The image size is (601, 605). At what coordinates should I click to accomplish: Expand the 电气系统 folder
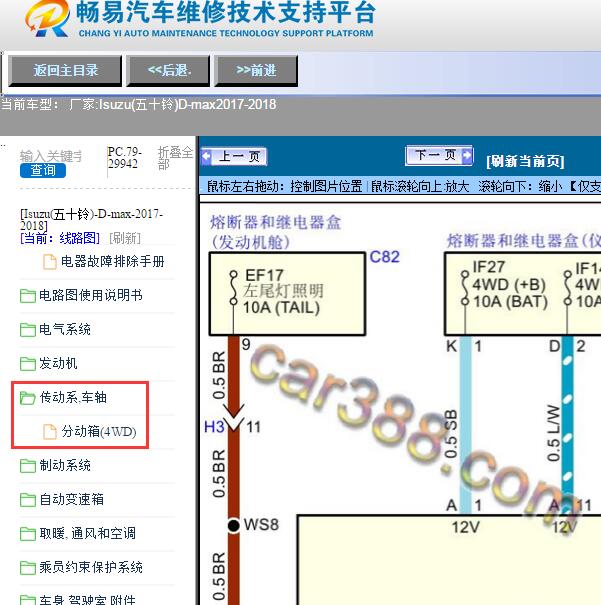(x=65, y=330)
